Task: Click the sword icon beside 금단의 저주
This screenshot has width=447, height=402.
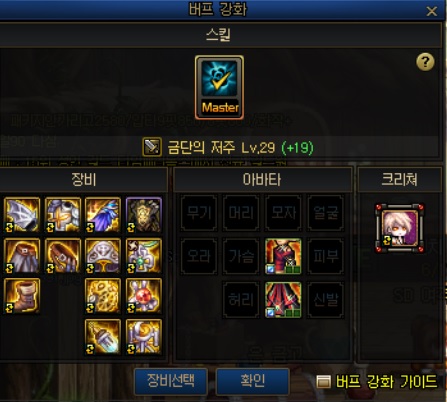Action: [x=152, y=147]
